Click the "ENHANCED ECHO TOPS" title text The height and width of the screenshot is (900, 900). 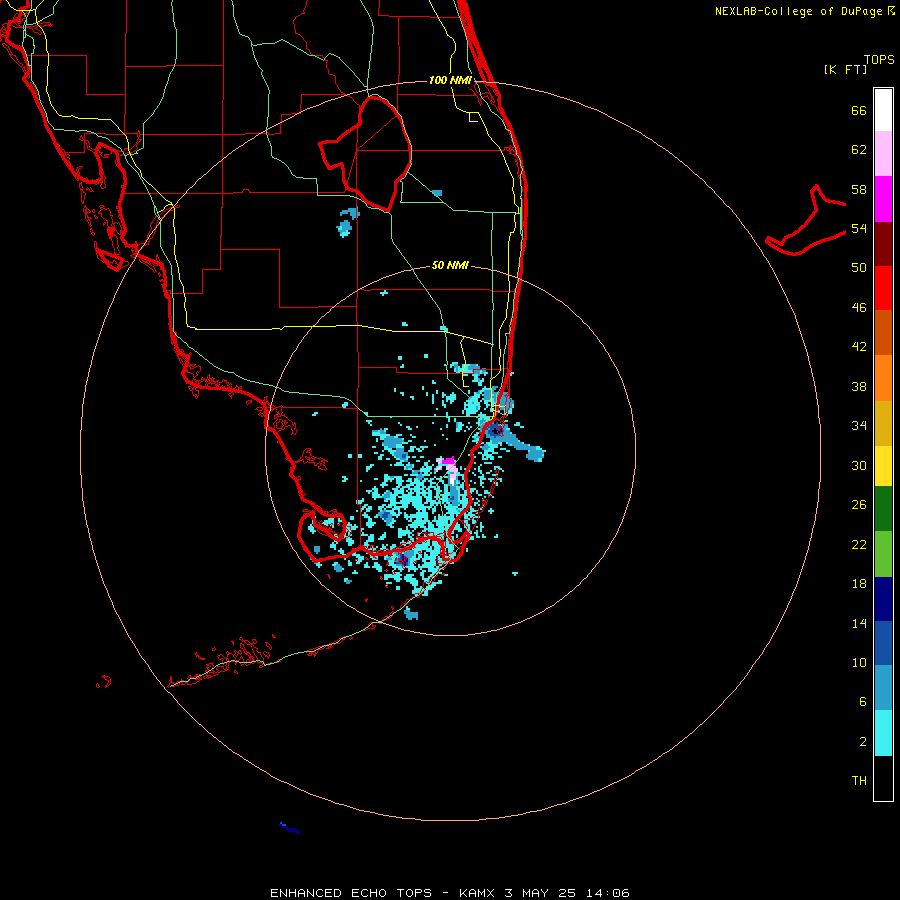pos(351,893)
